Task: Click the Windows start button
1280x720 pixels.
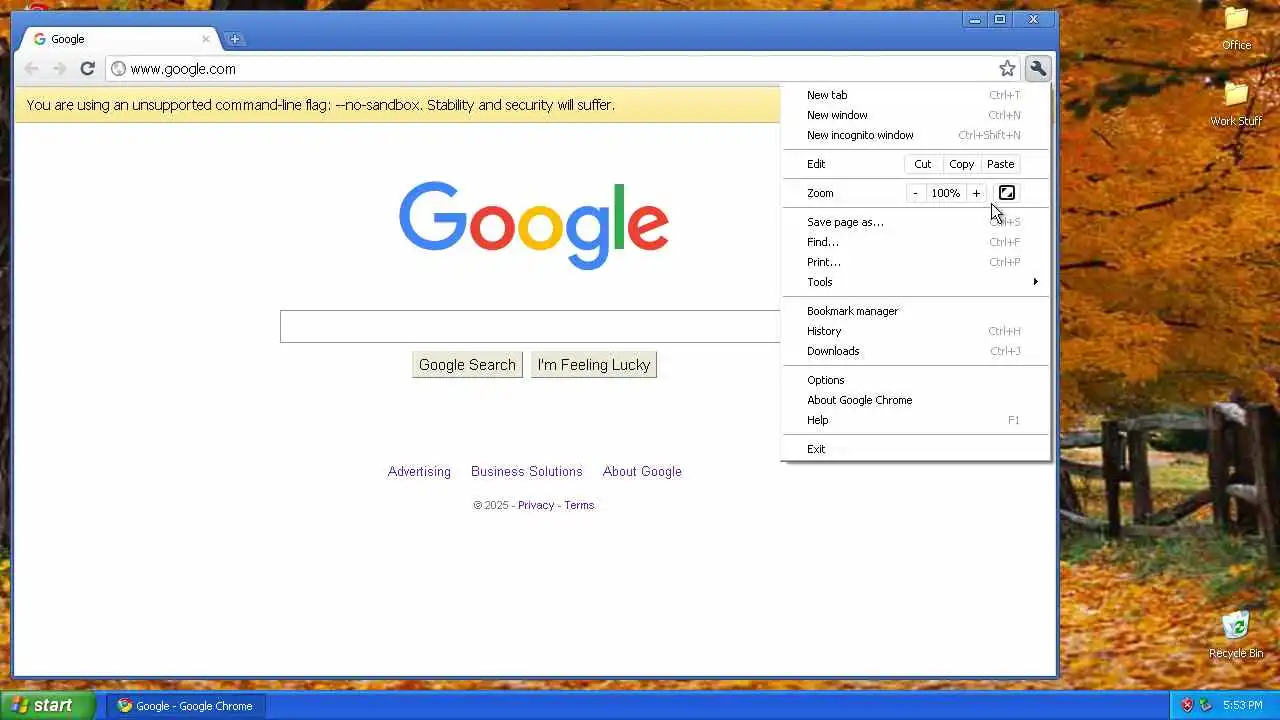Action: [x=47, y=705]
